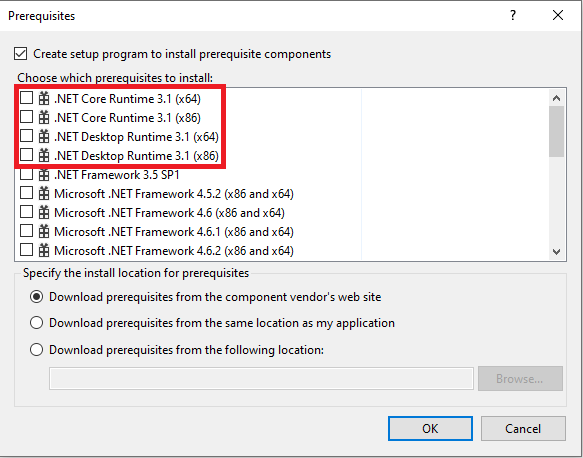The height and width of the screenshot is (458, 583).
Task: Select download from component vendor's web site
Action: pyautogui.click(x=36, y=297)
